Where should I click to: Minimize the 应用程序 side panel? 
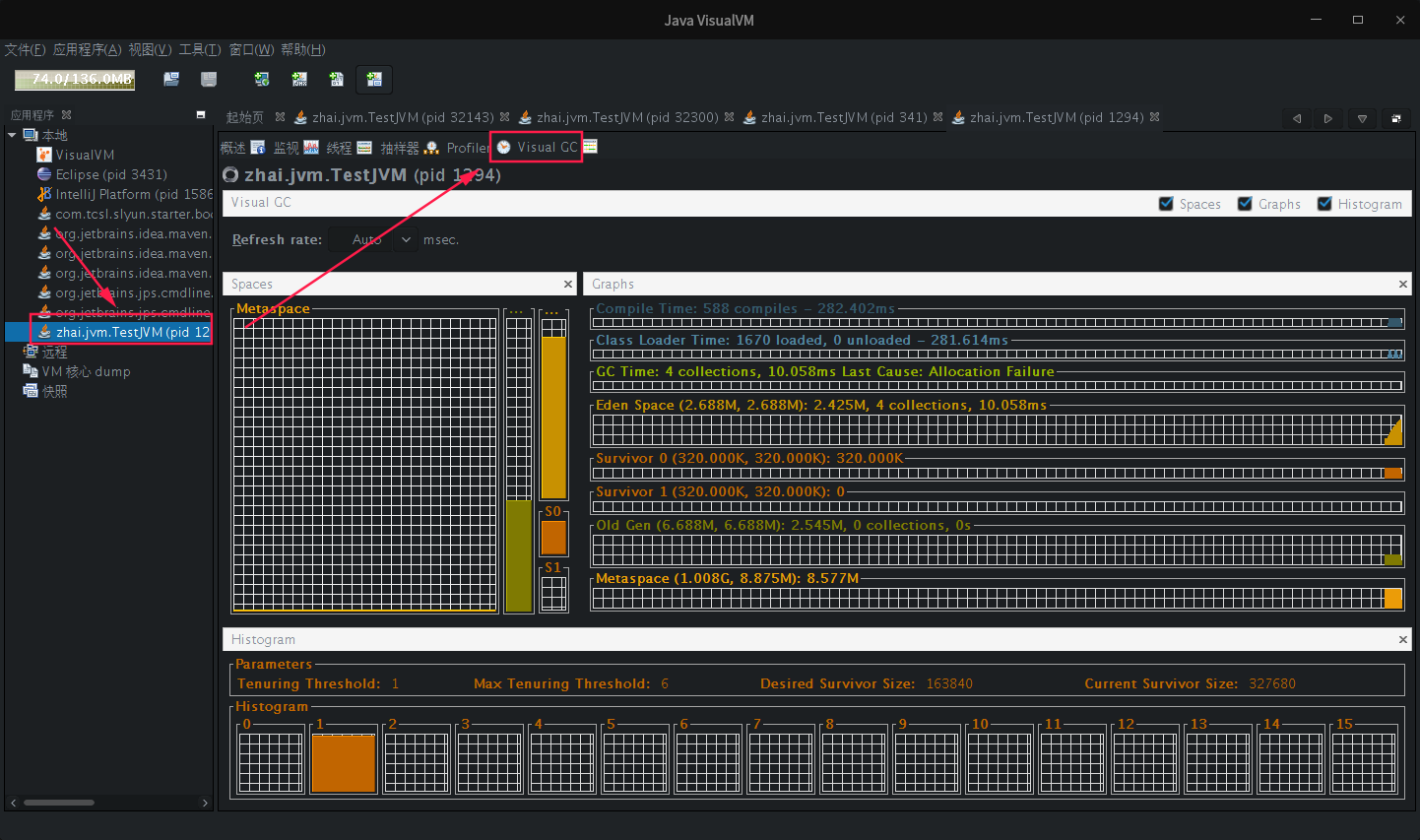pos(201,115)
